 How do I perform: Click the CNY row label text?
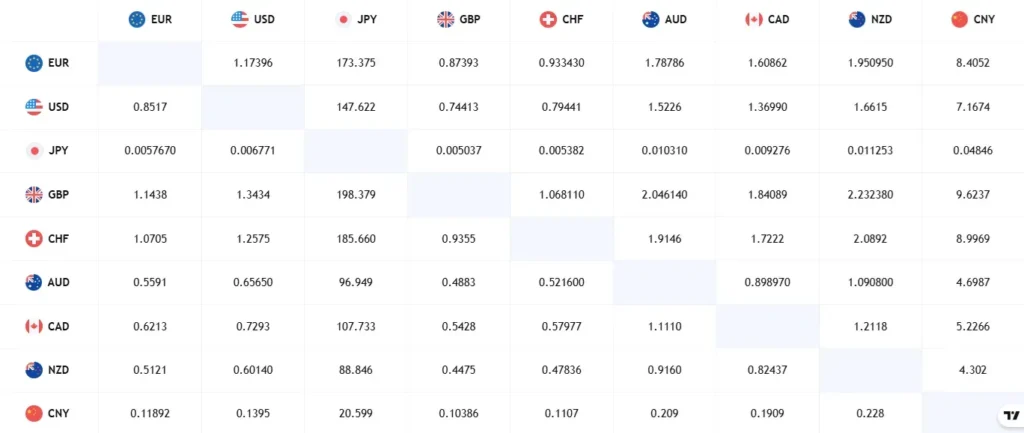tap(58, 412)
